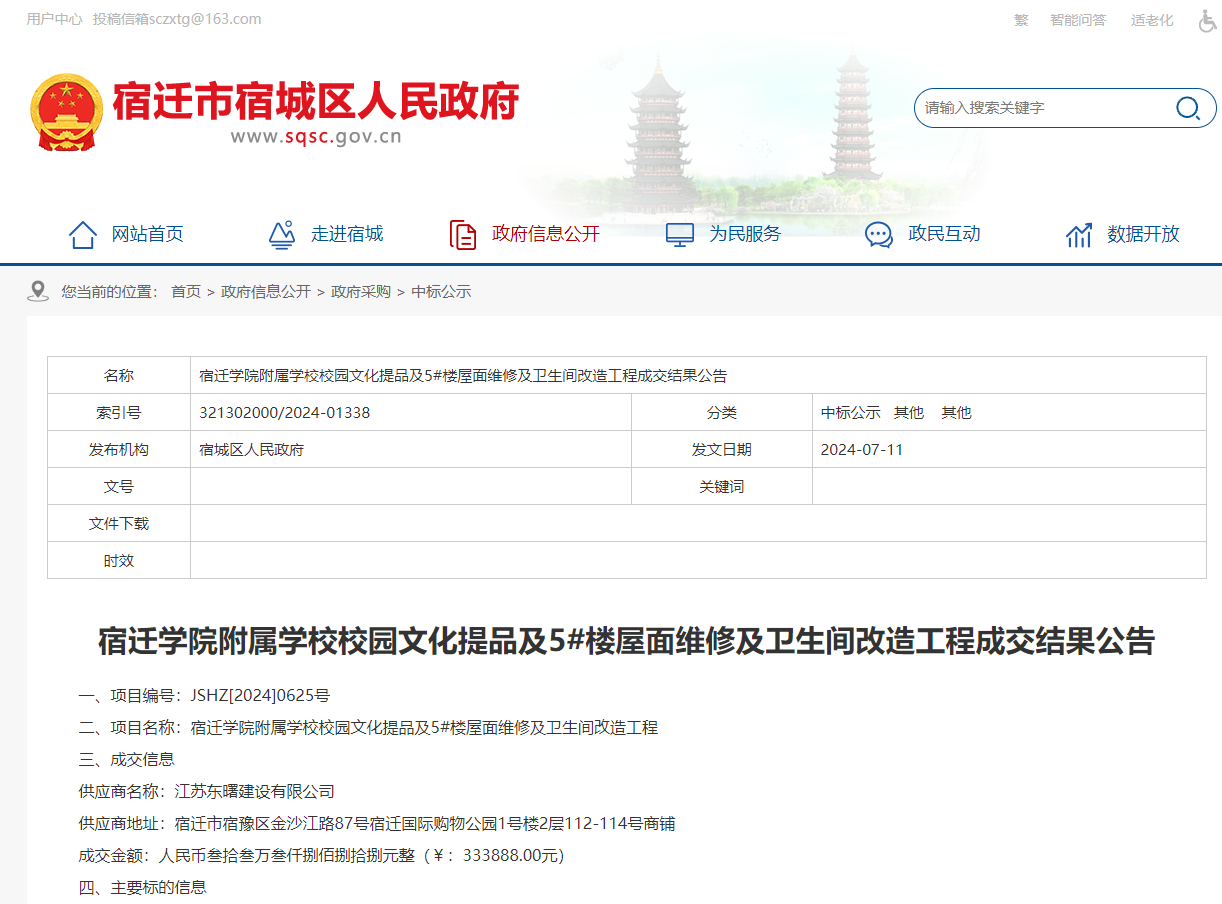Click the announcement title in the 名称 row
Image resolution: width=1222 pixels, height=904 pixels.
[x=463, y=376]
